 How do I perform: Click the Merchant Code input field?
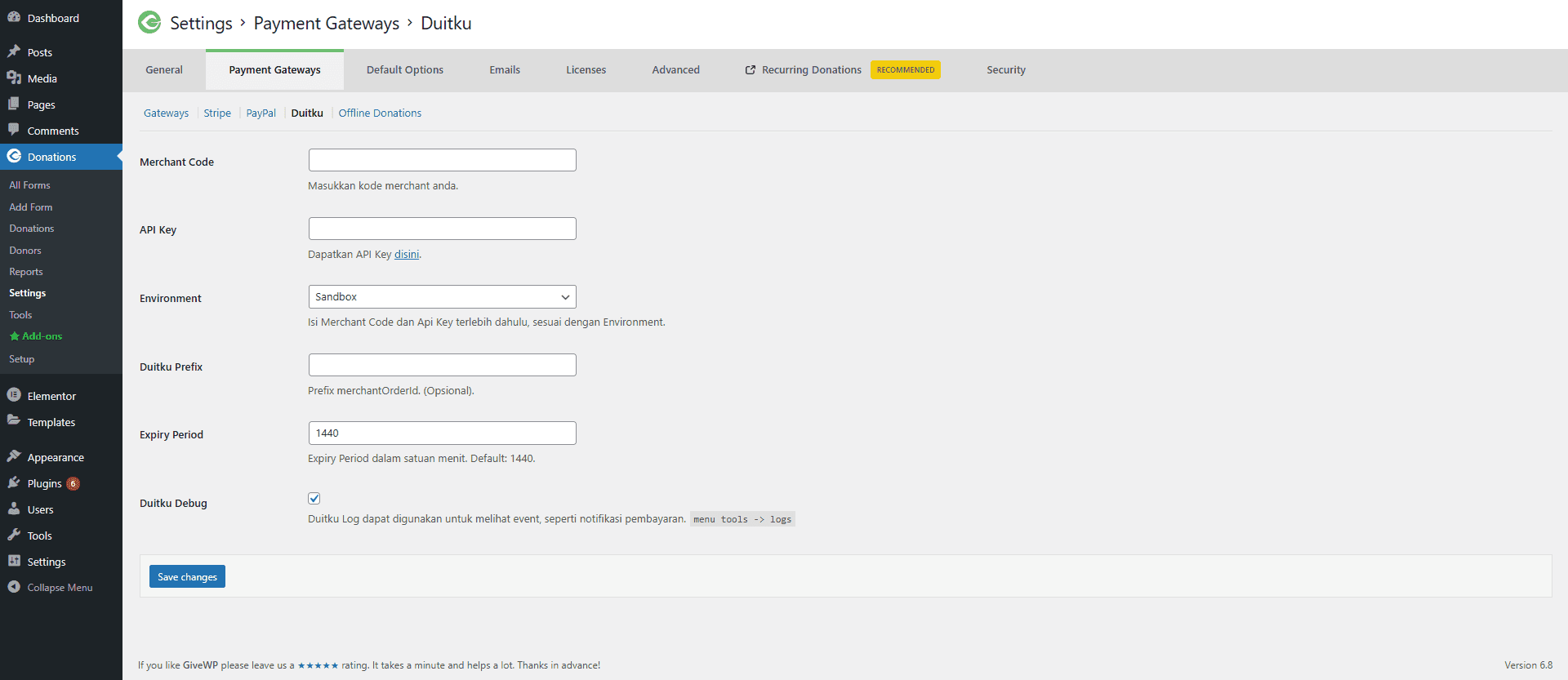443,160
